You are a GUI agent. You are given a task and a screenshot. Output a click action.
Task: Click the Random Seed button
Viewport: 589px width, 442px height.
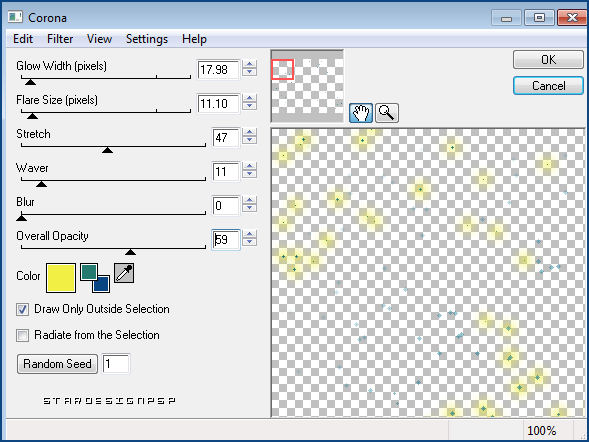[x=57, y=364]
